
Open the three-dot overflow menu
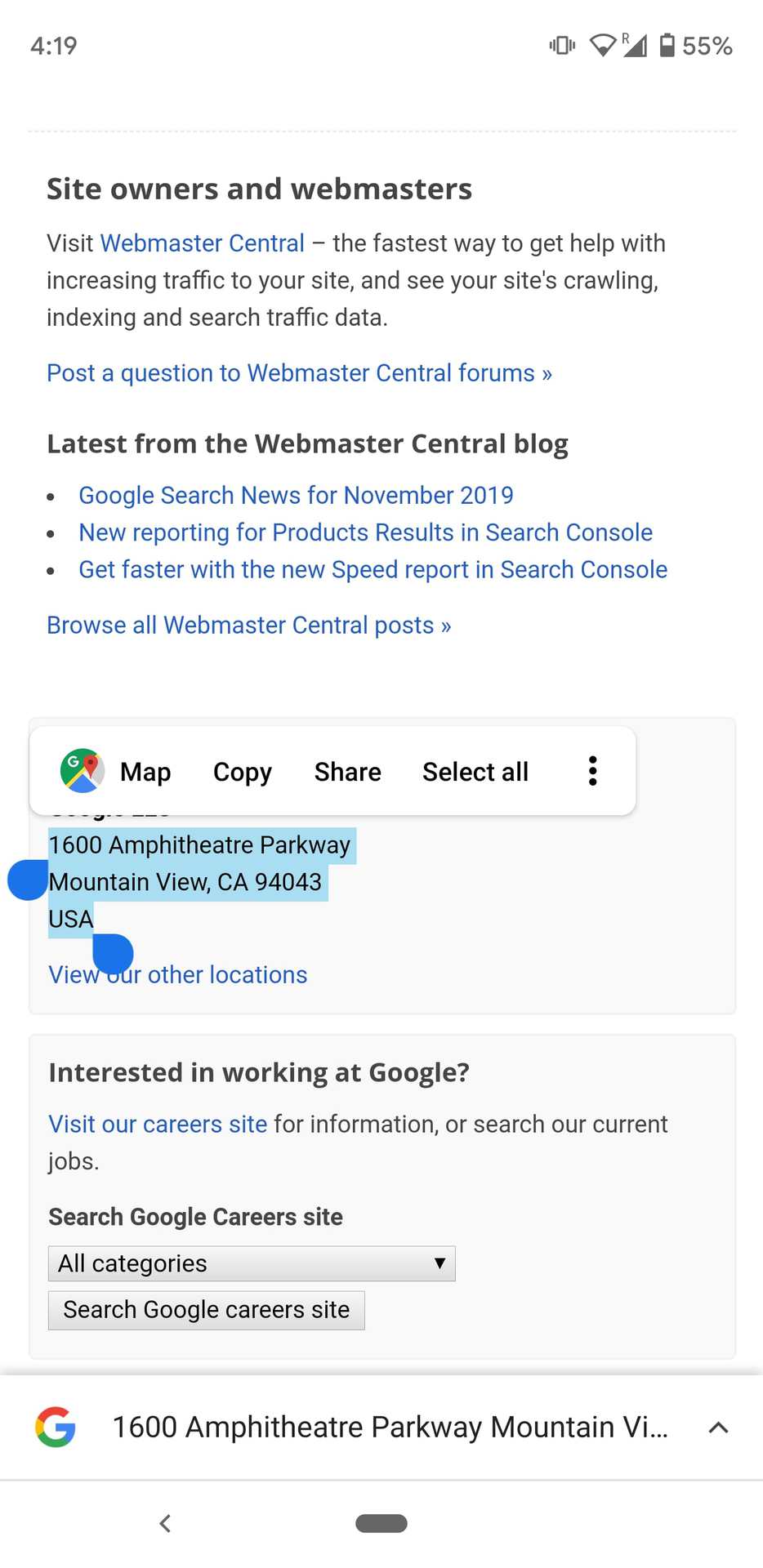[593, 771]
